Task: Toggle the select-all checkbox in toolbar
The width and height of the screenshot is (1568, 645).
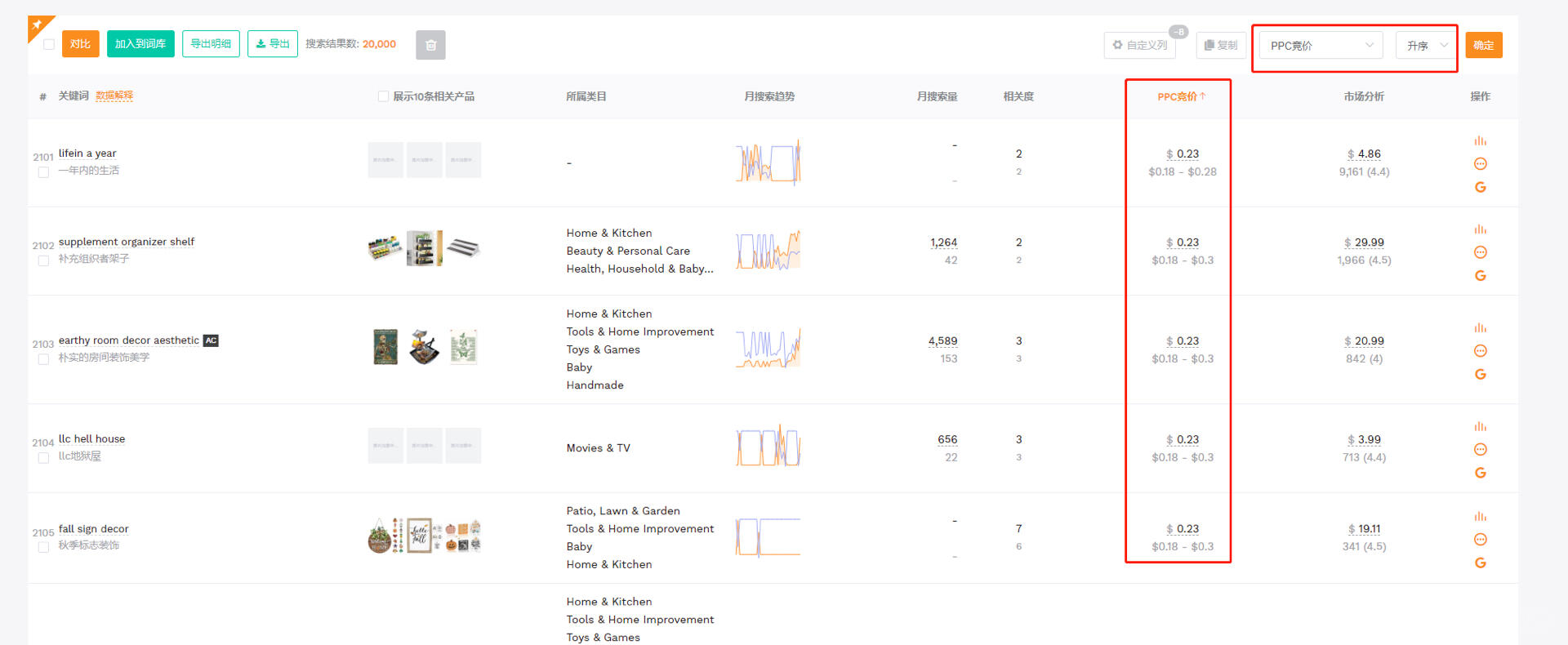Action: (x=49, y=44)
